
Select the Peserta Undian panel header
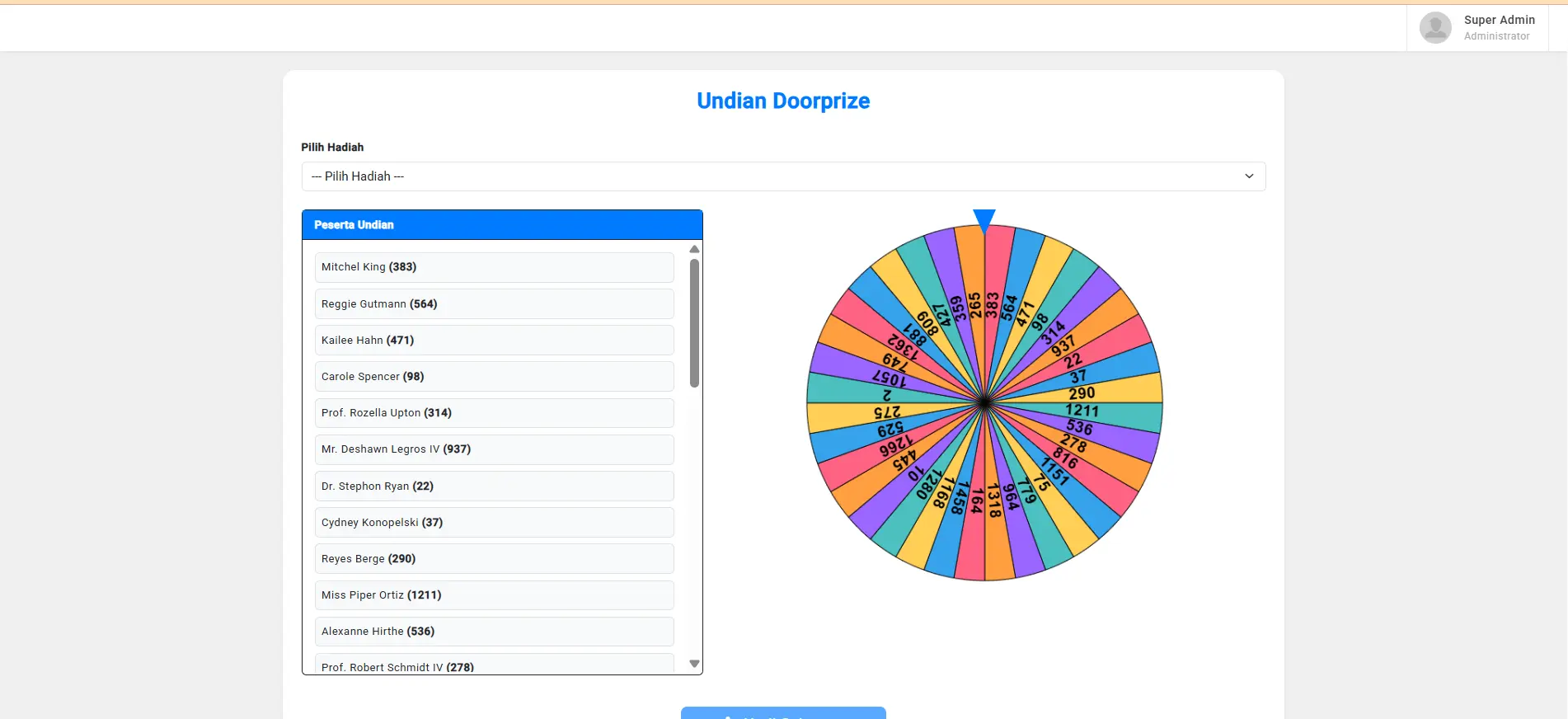[502, 225]
